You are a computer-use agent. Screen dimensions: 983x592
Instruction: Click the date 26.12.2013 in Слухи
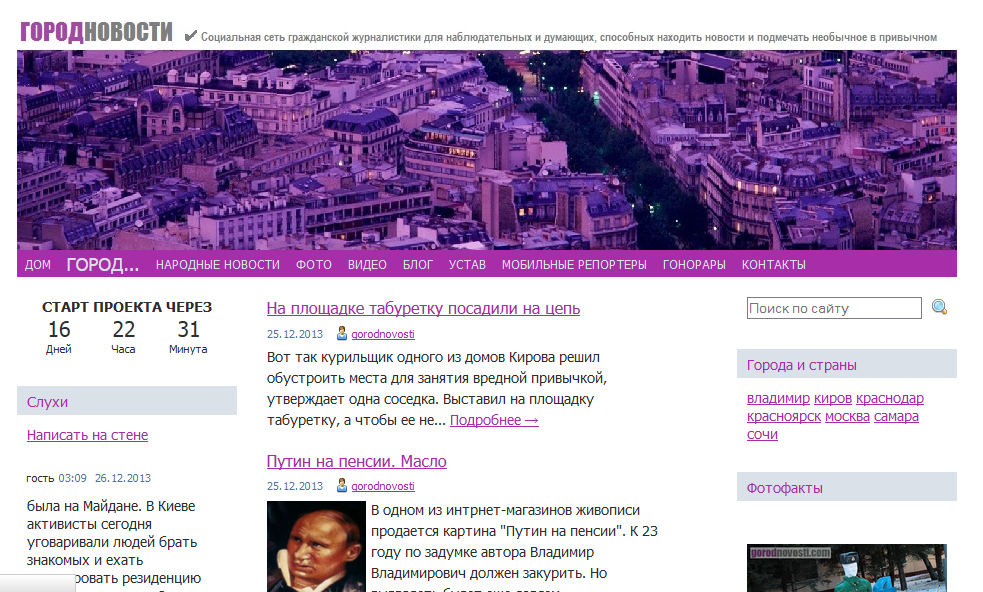123,478
